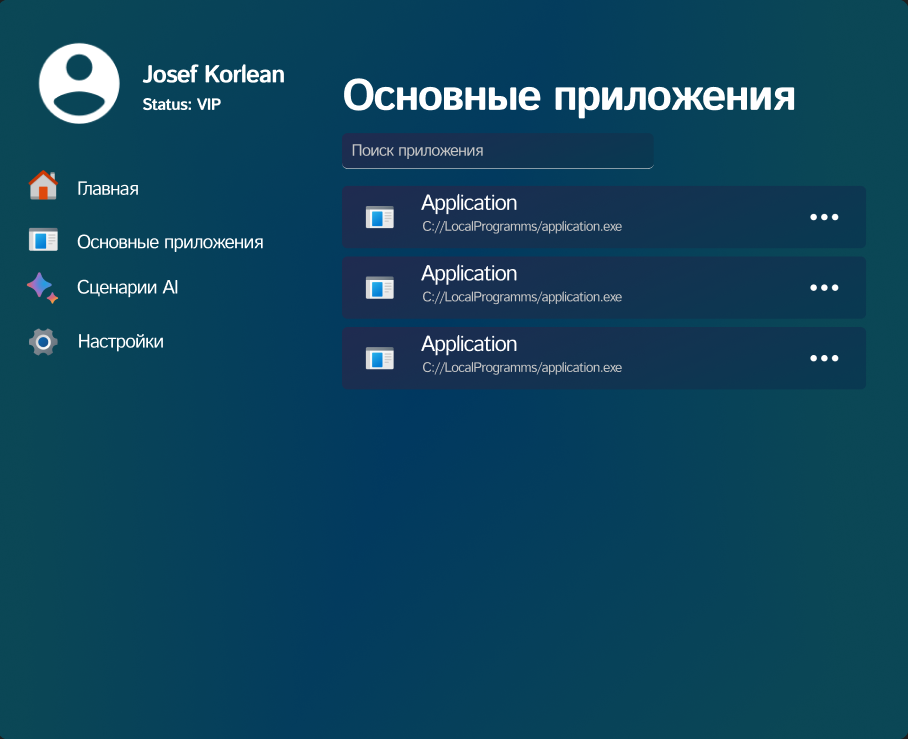The width and height of the screenshot is (908, 739).
Task: Open the options menu of the first Application
Action: pos(824,216)
